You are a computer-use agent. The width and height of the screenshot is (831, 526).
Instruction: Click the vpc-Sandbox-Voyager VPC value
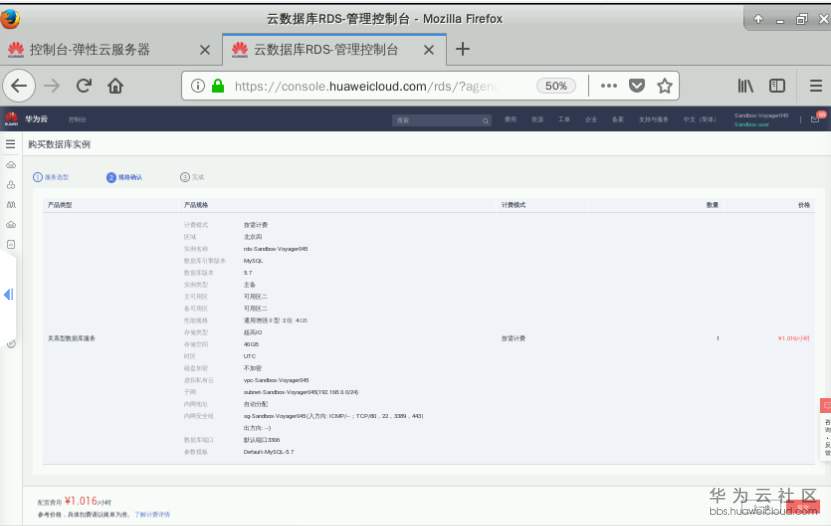(276, 380)
